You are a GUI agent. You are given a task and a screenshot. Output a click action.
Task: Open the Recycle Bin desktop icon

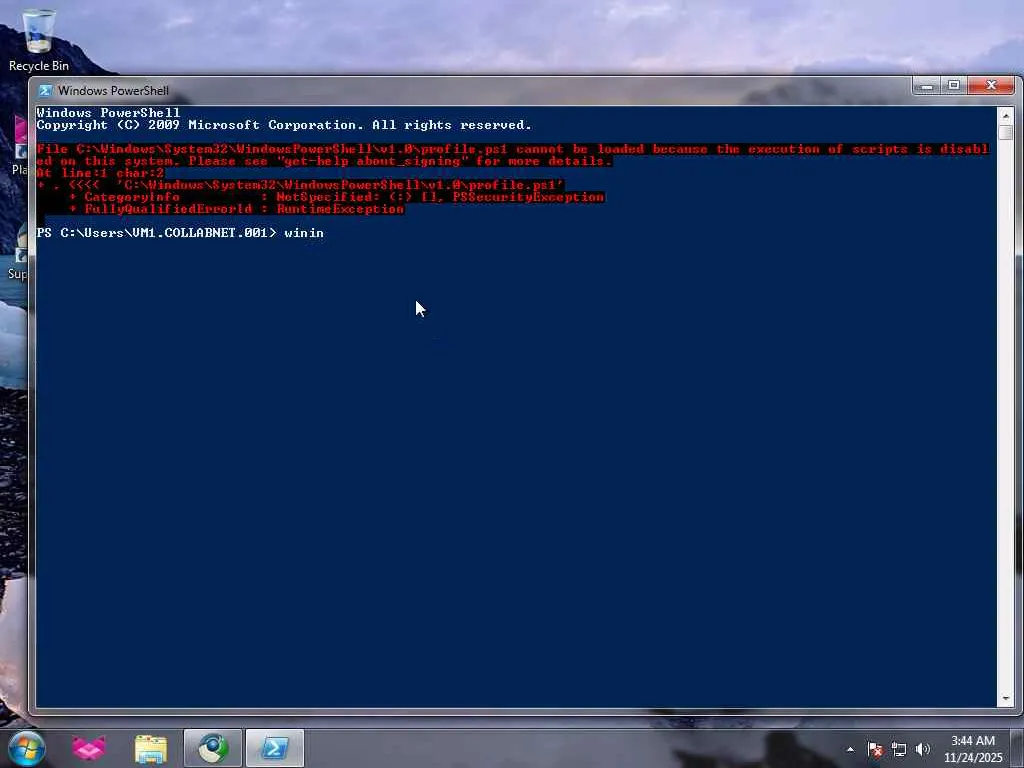click(x=39, y=40)
